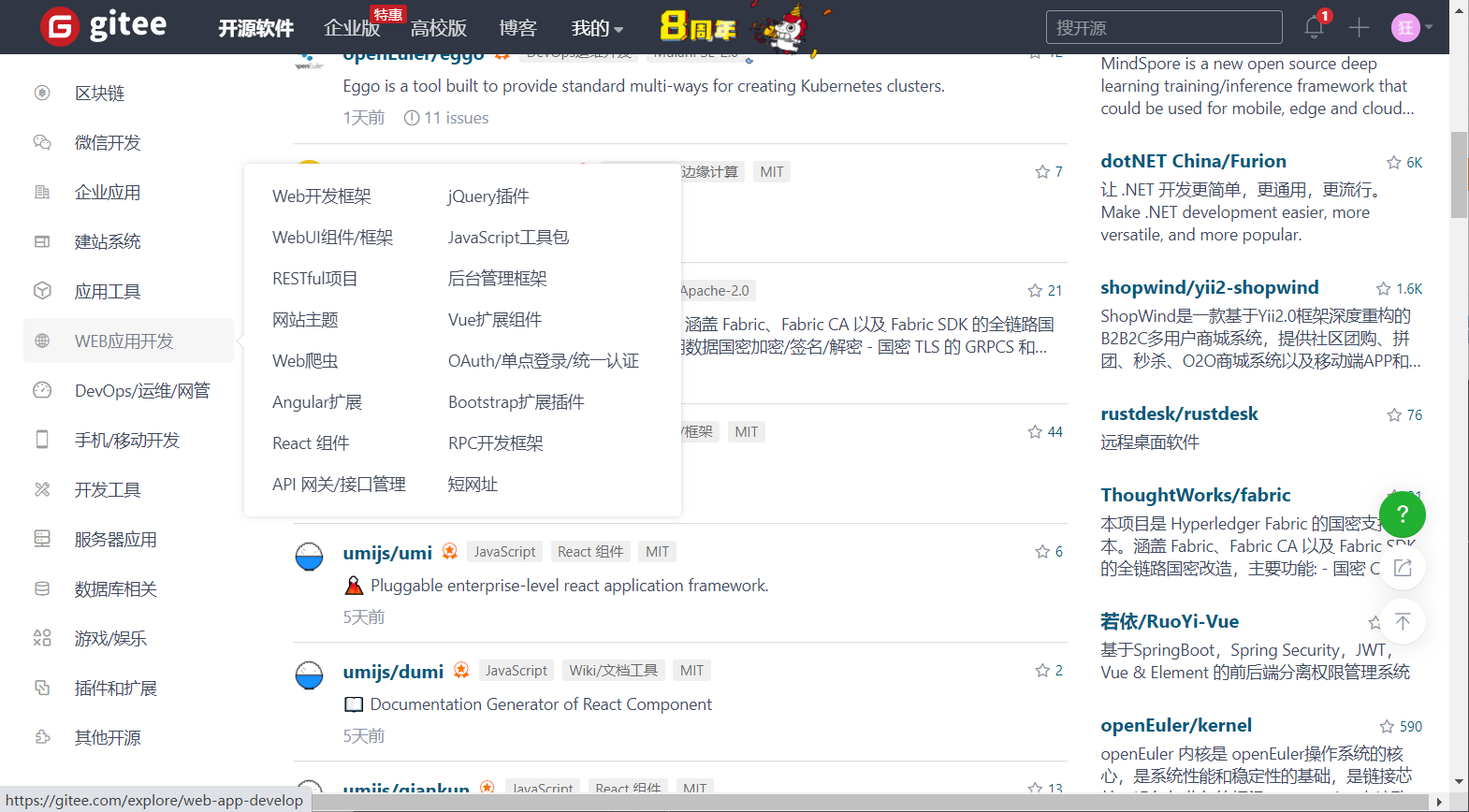Viewport: 1469px width, 812px height.
Task: Click star icon on umijs/dumi row
Action: coord(1042,671)
